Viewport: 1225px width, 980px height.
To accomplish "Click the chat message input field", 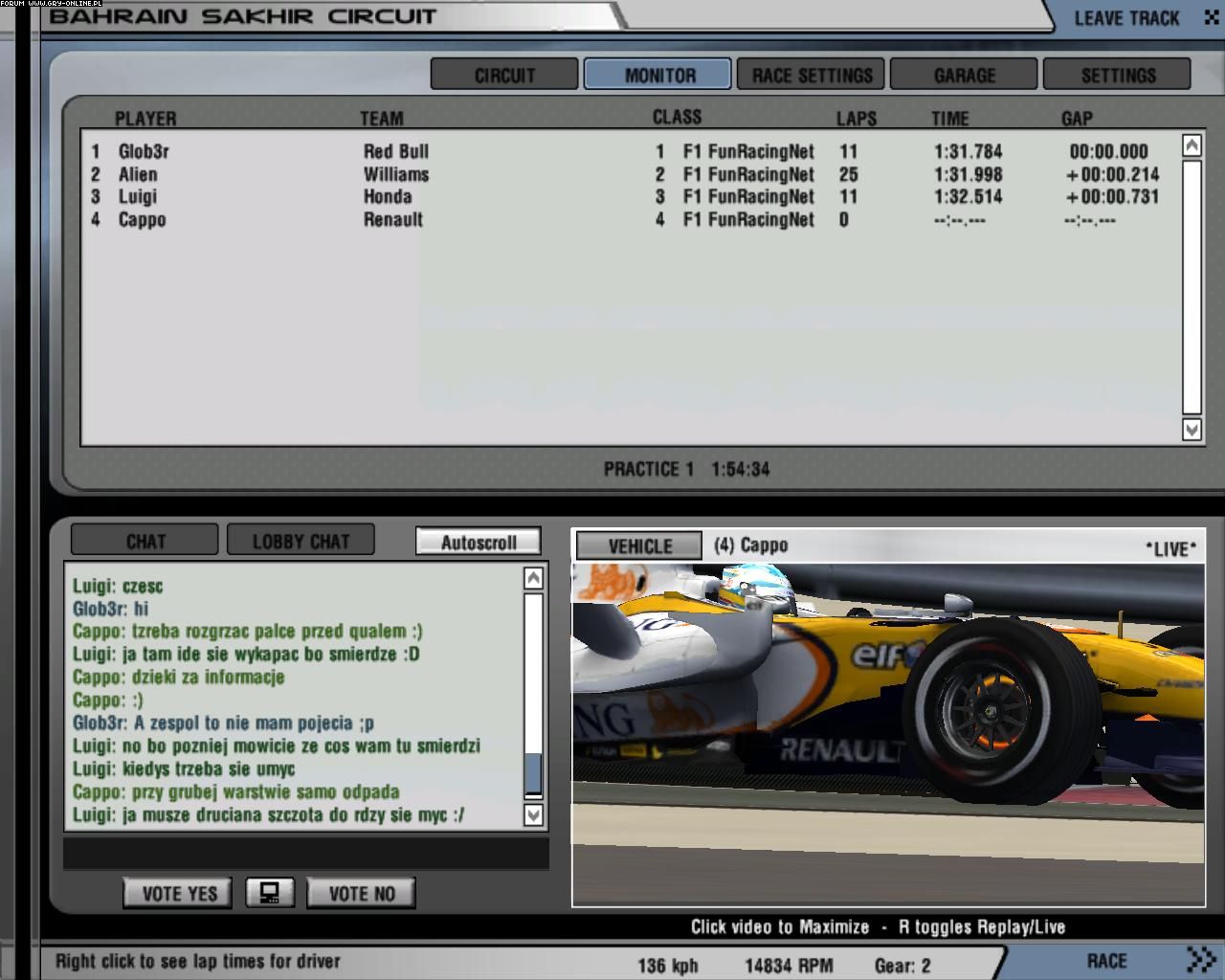I will click(x=306, y=853).
